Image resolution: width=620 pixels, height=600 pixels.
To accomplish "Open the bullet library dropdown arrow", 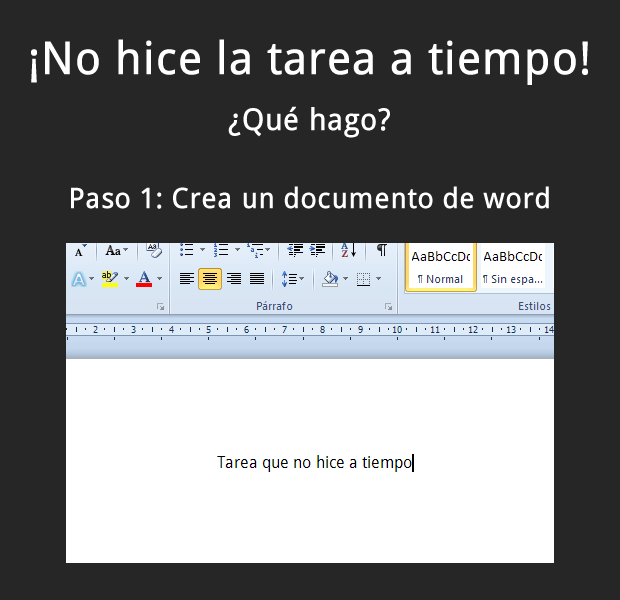I will 202,250.
